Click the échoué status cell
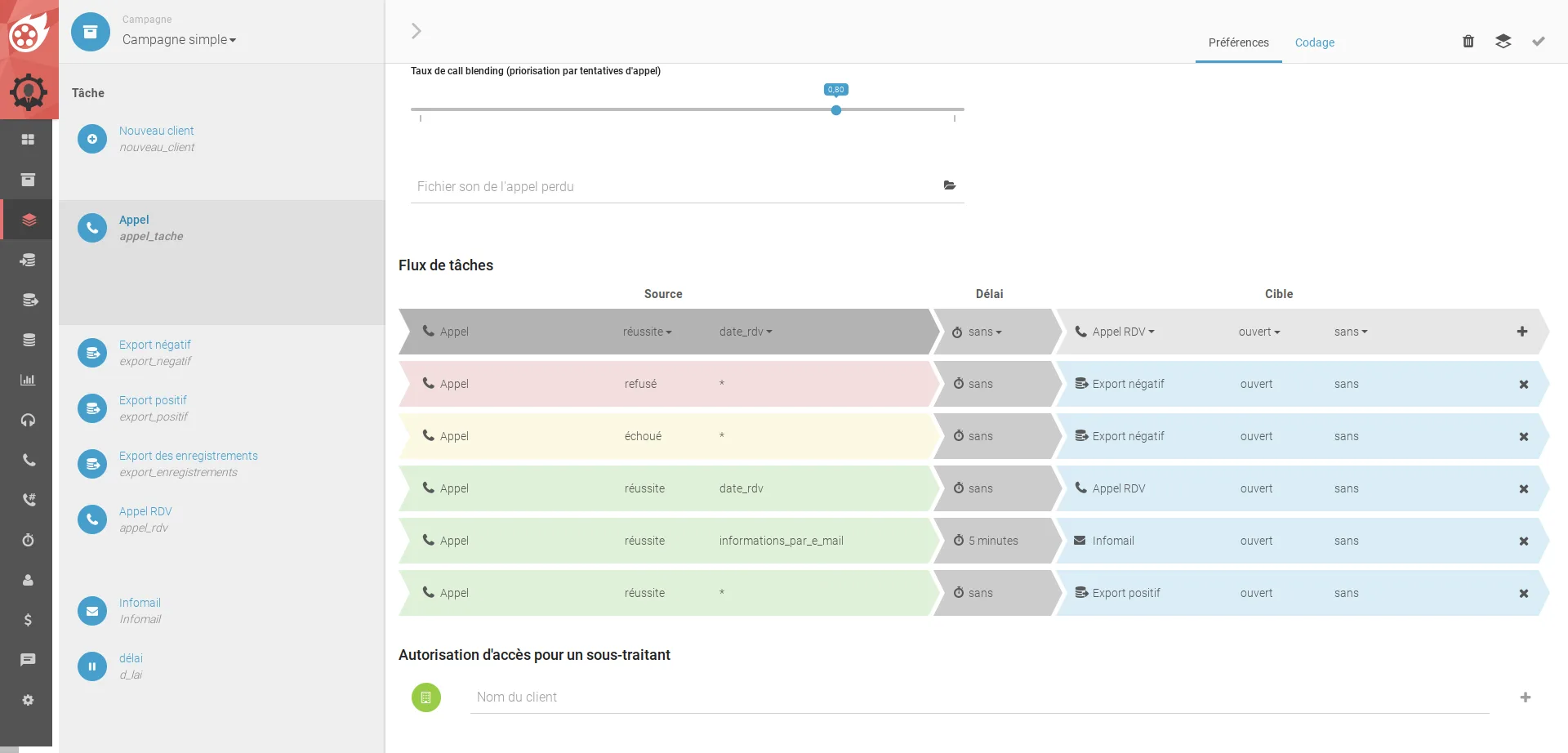The width and height of the screenshot is (1568, 753). pos(644,436)
